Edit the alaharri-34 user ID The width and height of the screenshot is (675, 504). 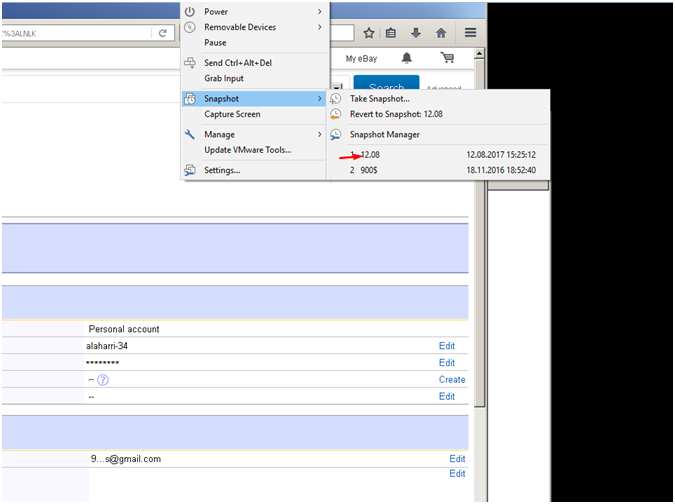[446, 346]
